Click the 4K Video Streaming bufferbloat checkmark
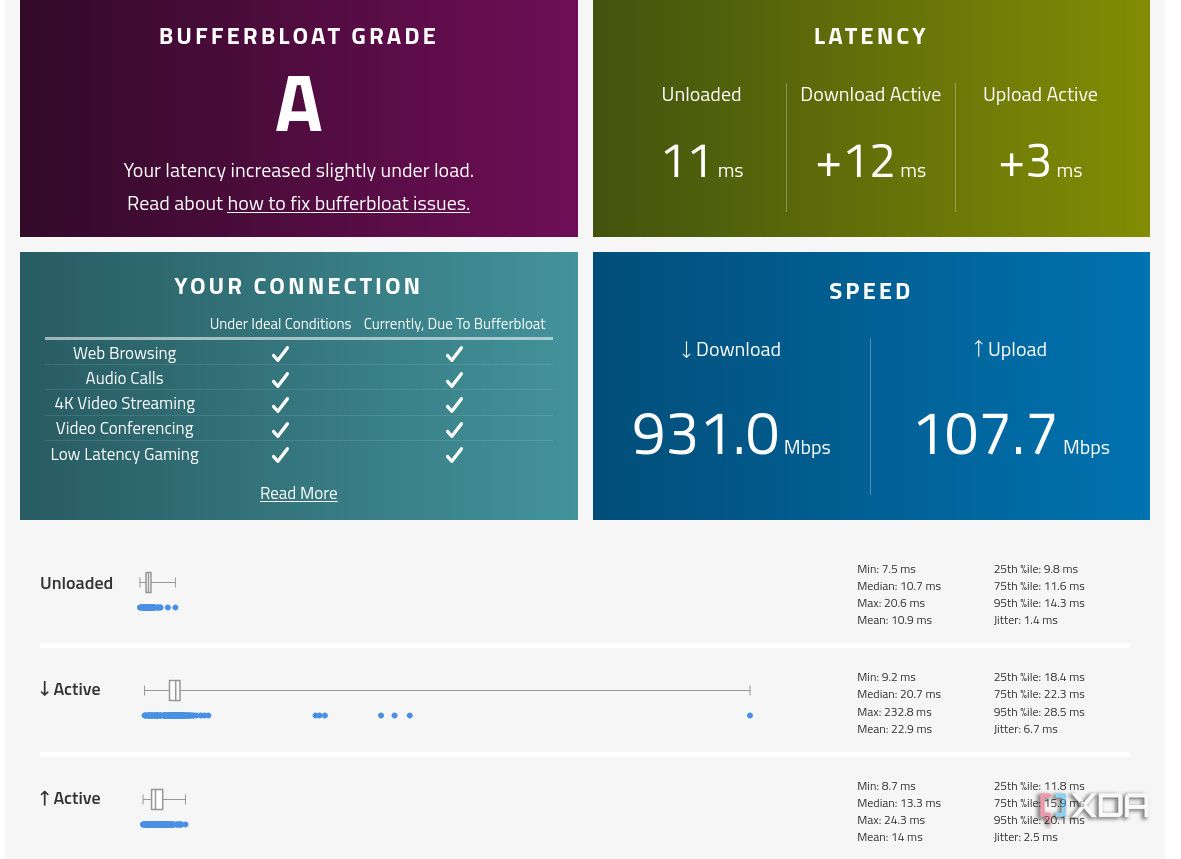 454,405
